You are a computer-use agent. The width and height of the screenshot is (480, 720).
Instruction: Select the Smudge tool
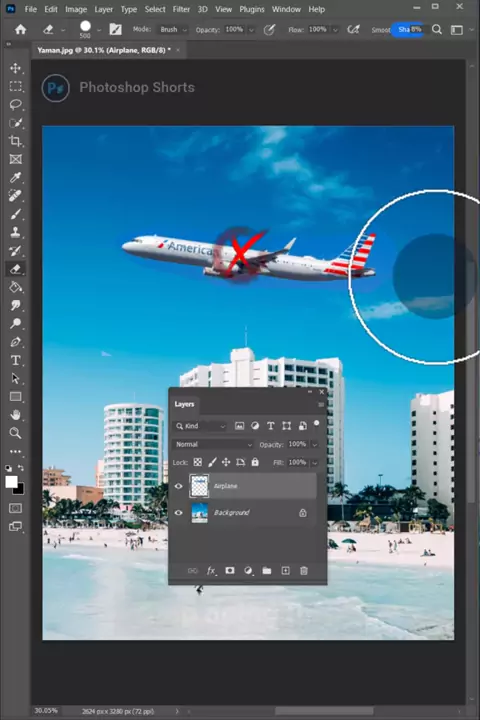(x=16, y=305)
